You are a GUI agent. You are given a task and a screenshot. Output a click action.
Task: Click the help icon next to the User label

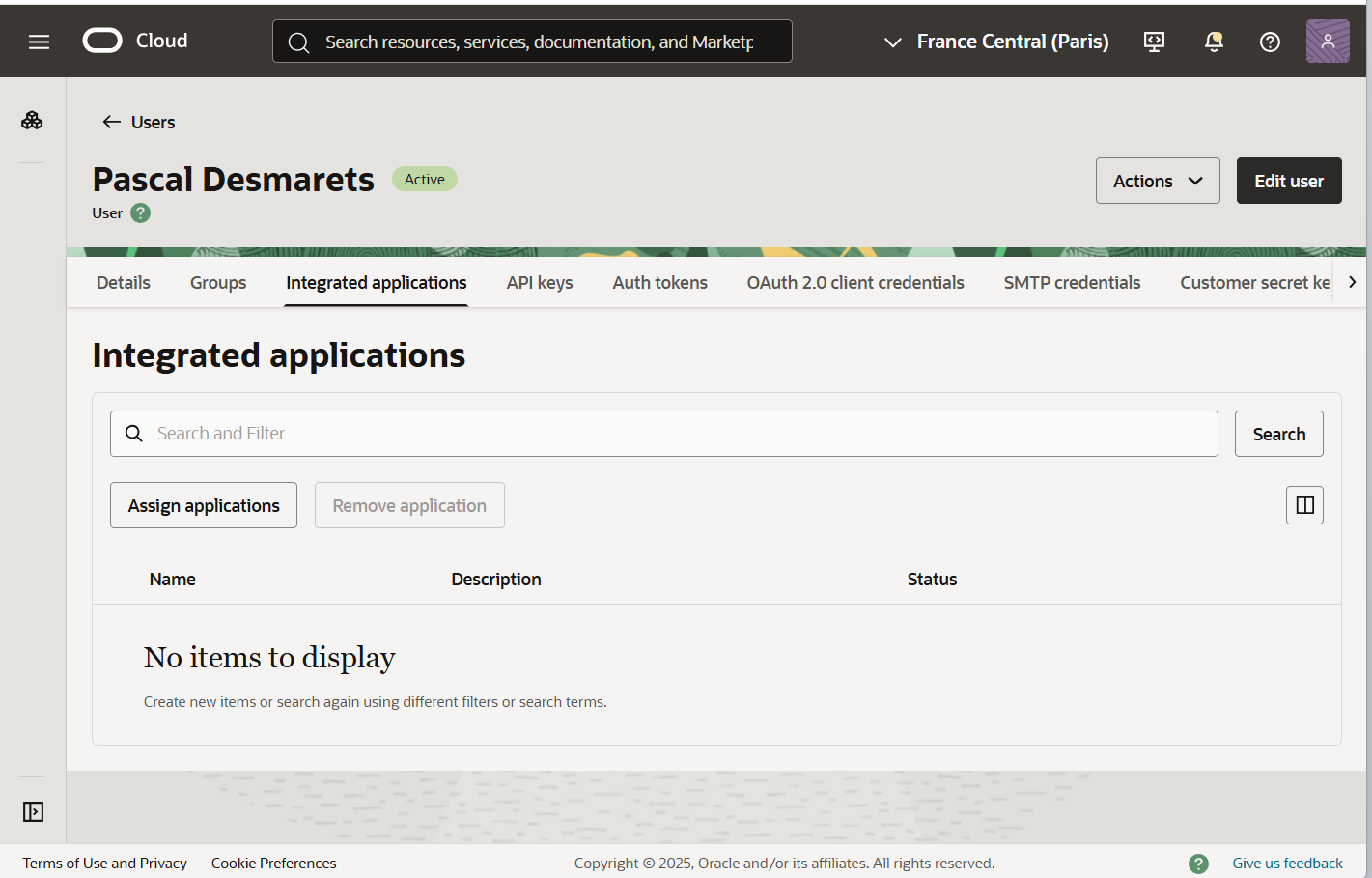tap(139, 212)
